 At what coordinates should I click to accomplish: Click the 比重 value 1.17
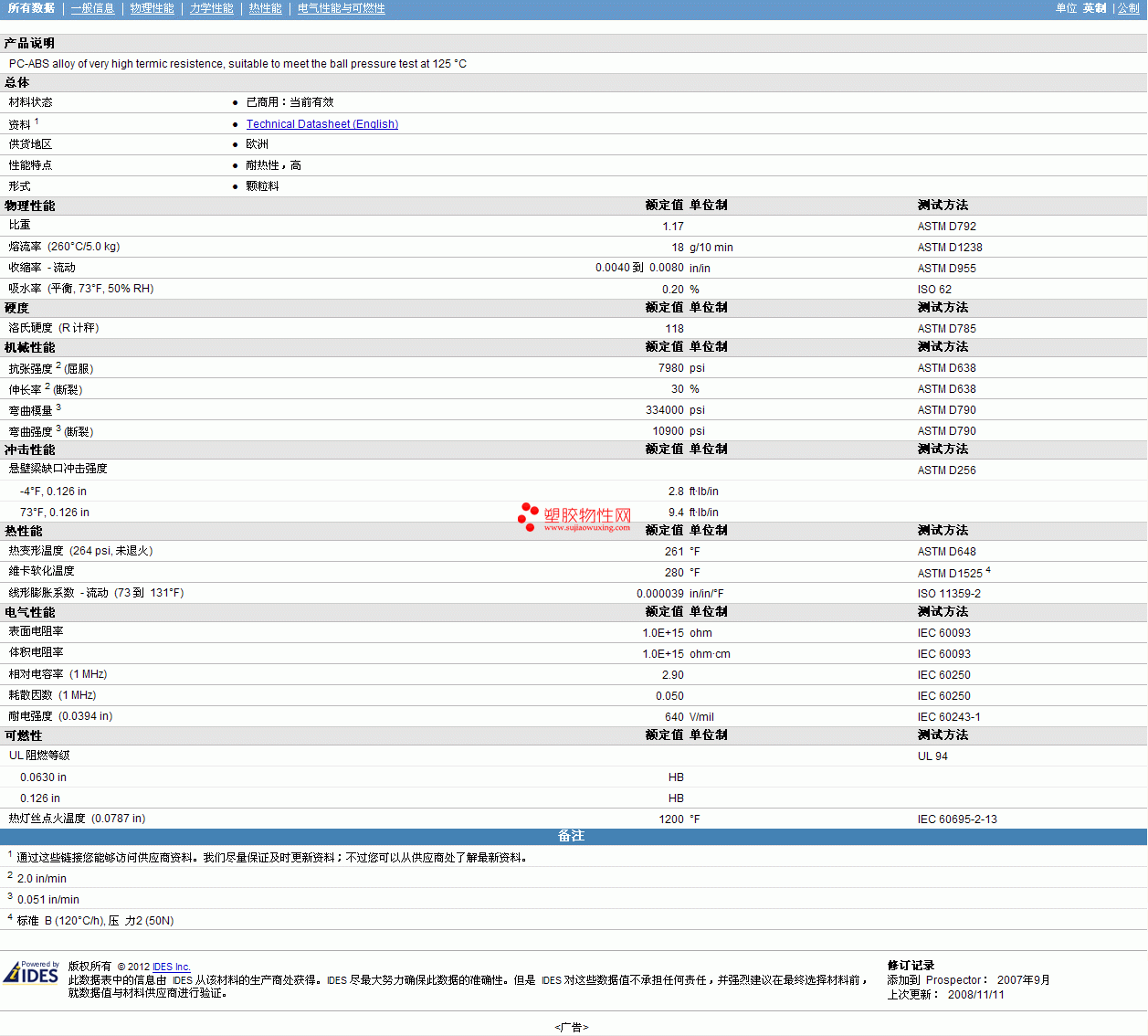[x=673, y=227]
